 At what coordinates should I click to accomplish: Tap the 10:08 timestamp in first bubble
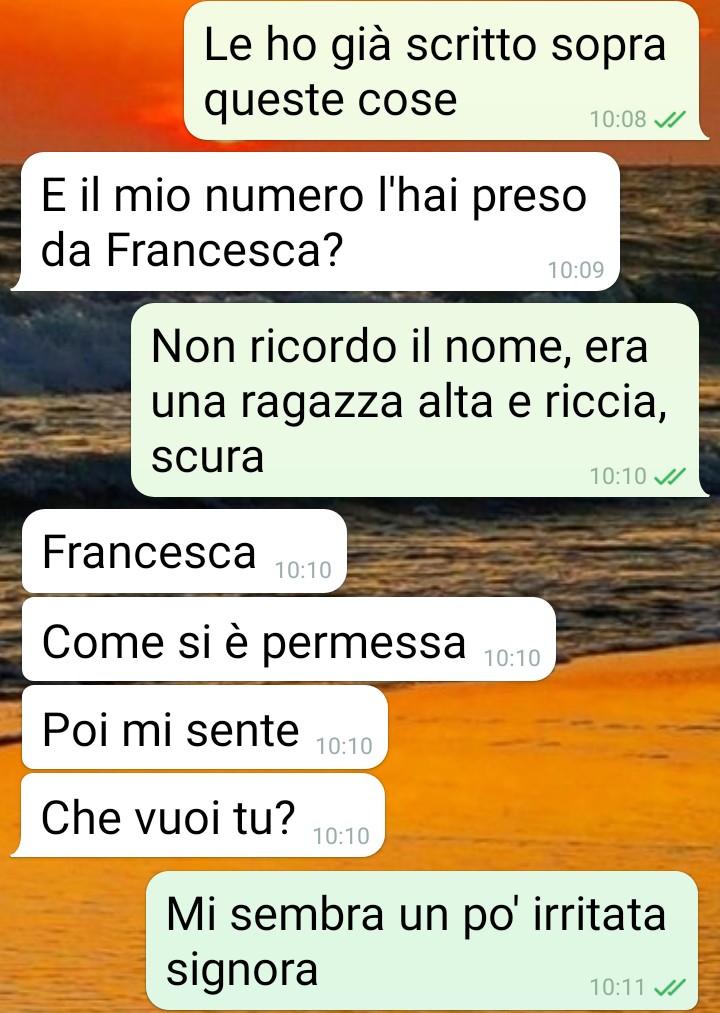[x=618, y=119]
